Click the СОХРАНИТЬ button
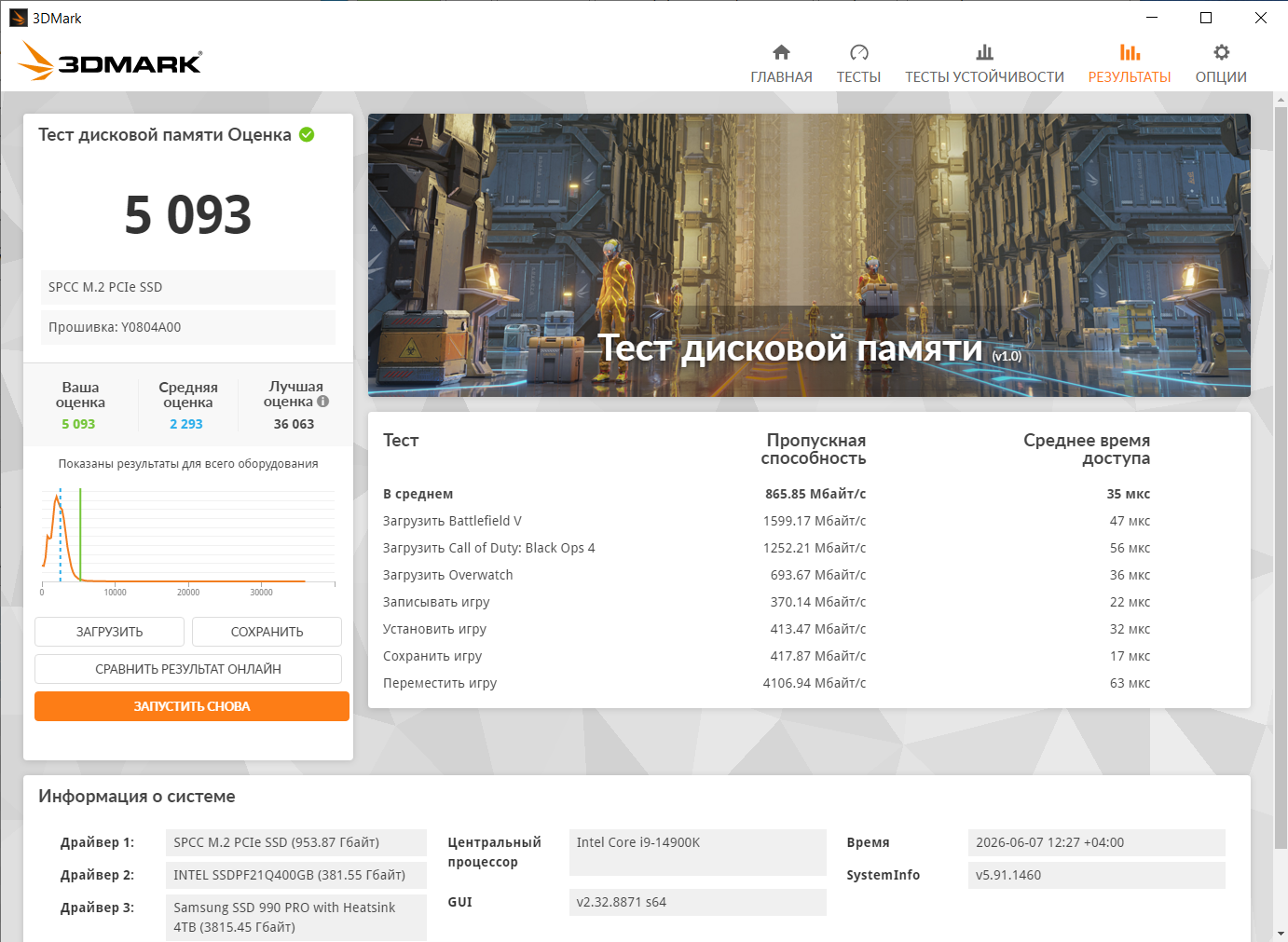Screen dimensions: 1288x942 click(267, 632)
